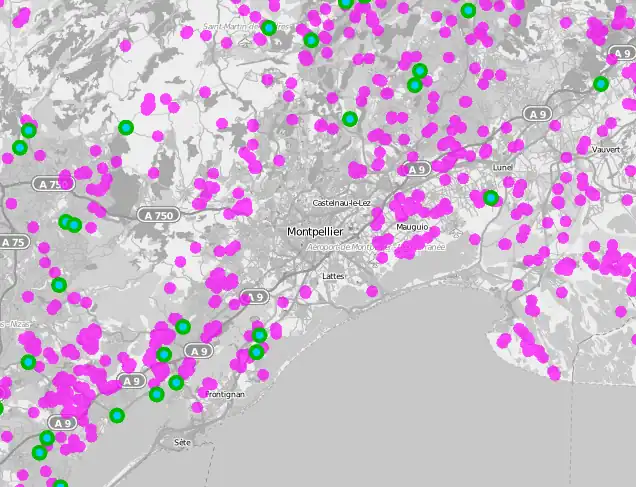Click the Montpellier city label

click(314, 232)
